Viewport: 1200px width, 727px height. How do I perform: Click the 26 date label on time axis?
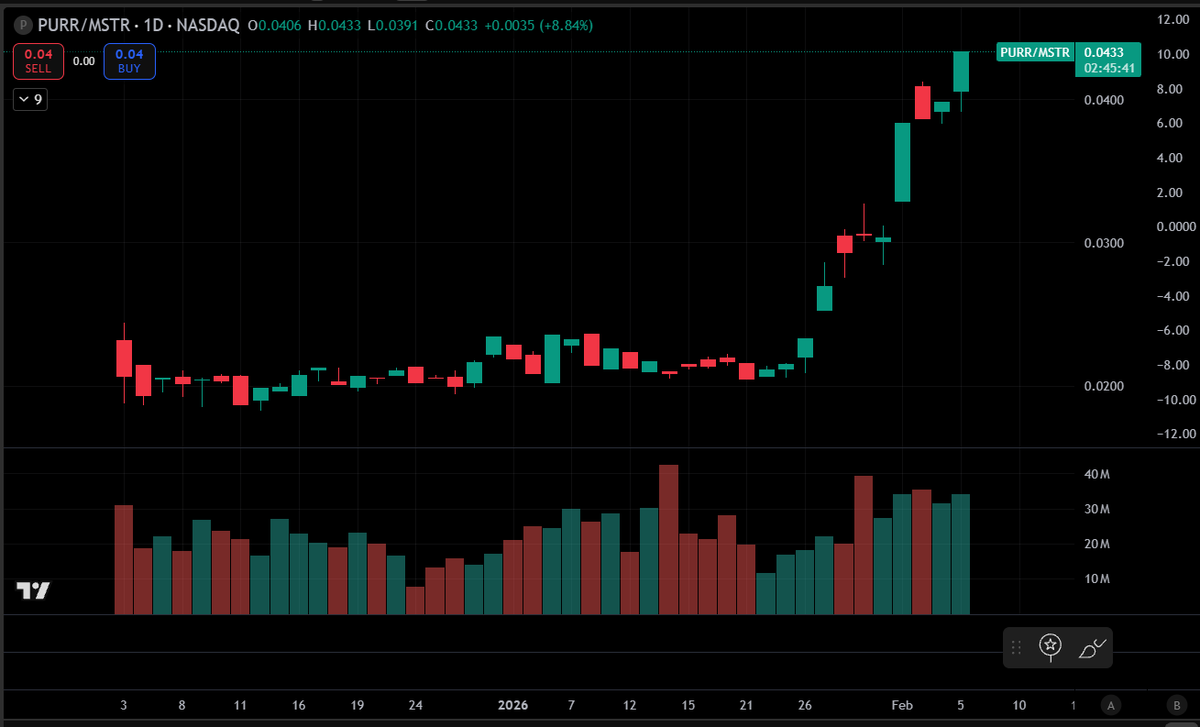point(806,704)
